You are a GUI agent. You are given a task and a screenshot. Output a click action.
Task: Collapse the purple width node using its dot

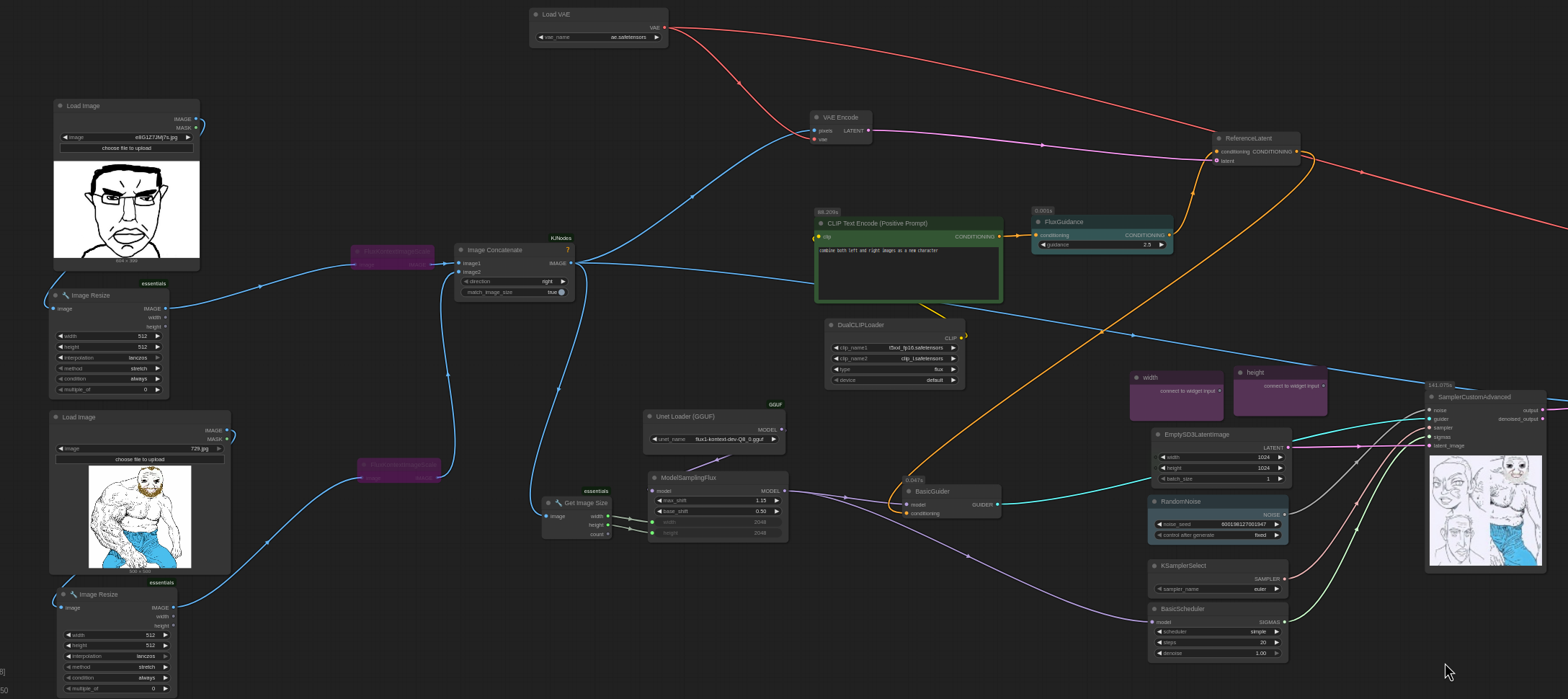pos(1136,378)
